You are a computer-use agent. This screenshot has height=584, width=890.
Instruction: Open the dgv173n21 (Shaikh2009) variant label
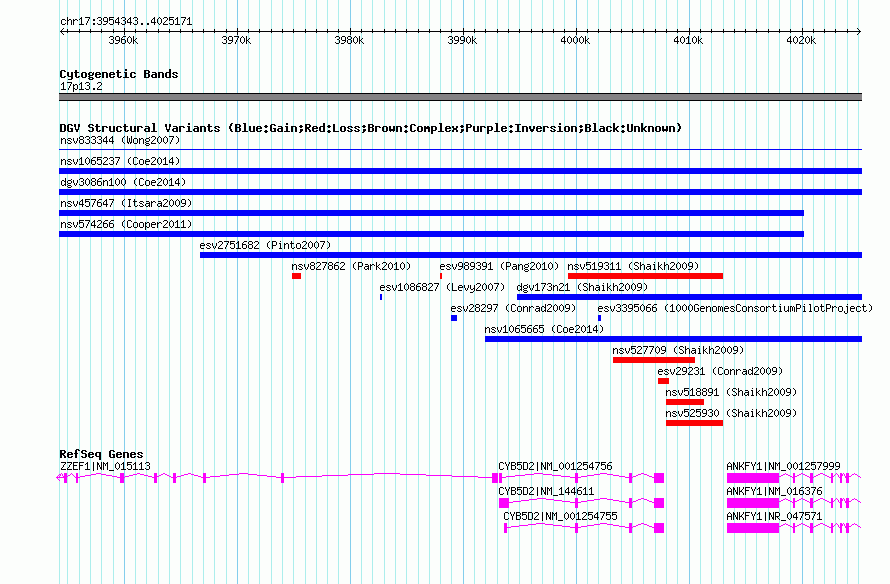point(582,287)
